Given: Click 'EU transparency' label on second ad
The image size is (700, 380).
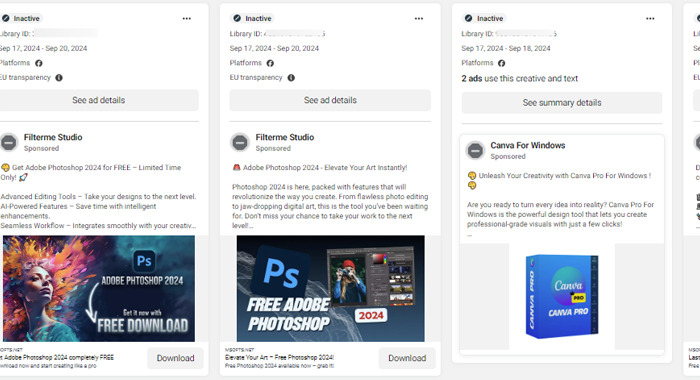Looking at the screenshot, I should point(256,78).
